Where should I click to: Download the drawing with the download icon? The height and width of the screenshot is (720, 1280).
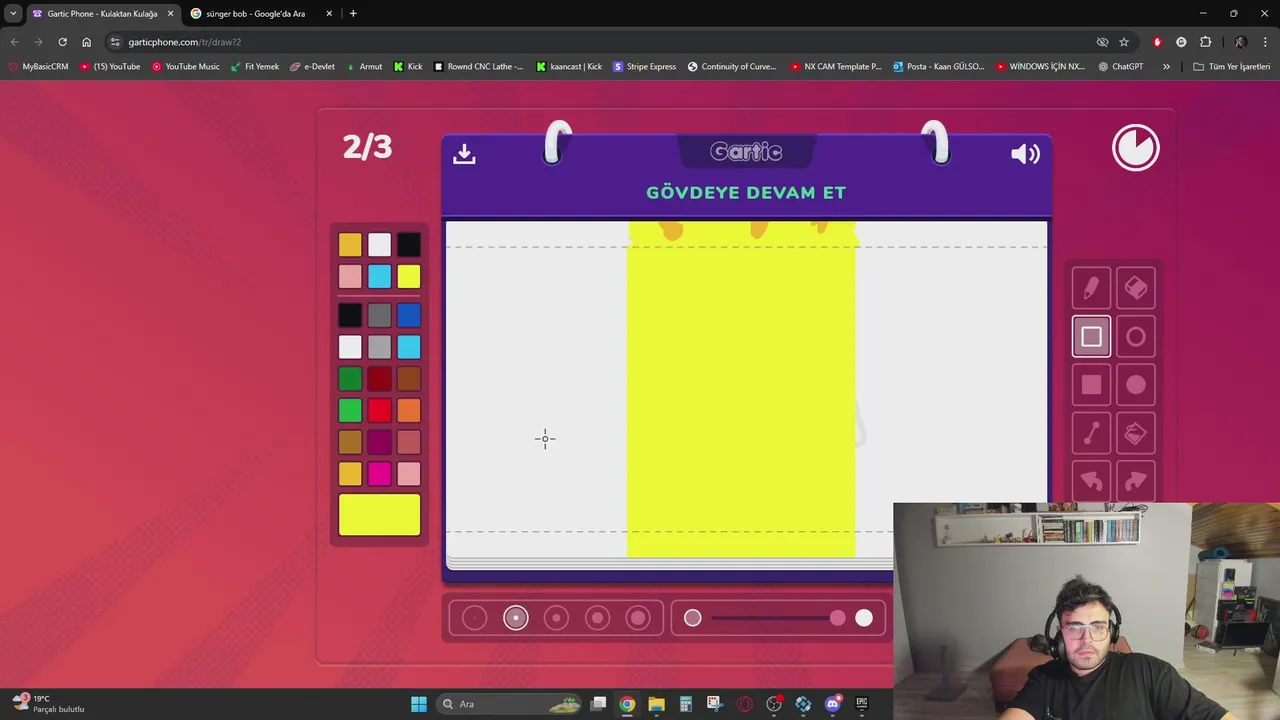click(464, 153)
